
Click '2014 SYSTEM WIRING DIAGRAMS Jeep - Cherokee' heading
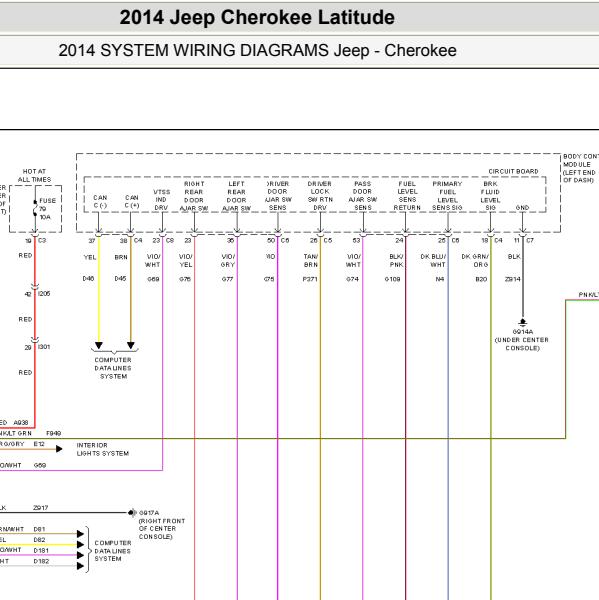click(257, 51)
